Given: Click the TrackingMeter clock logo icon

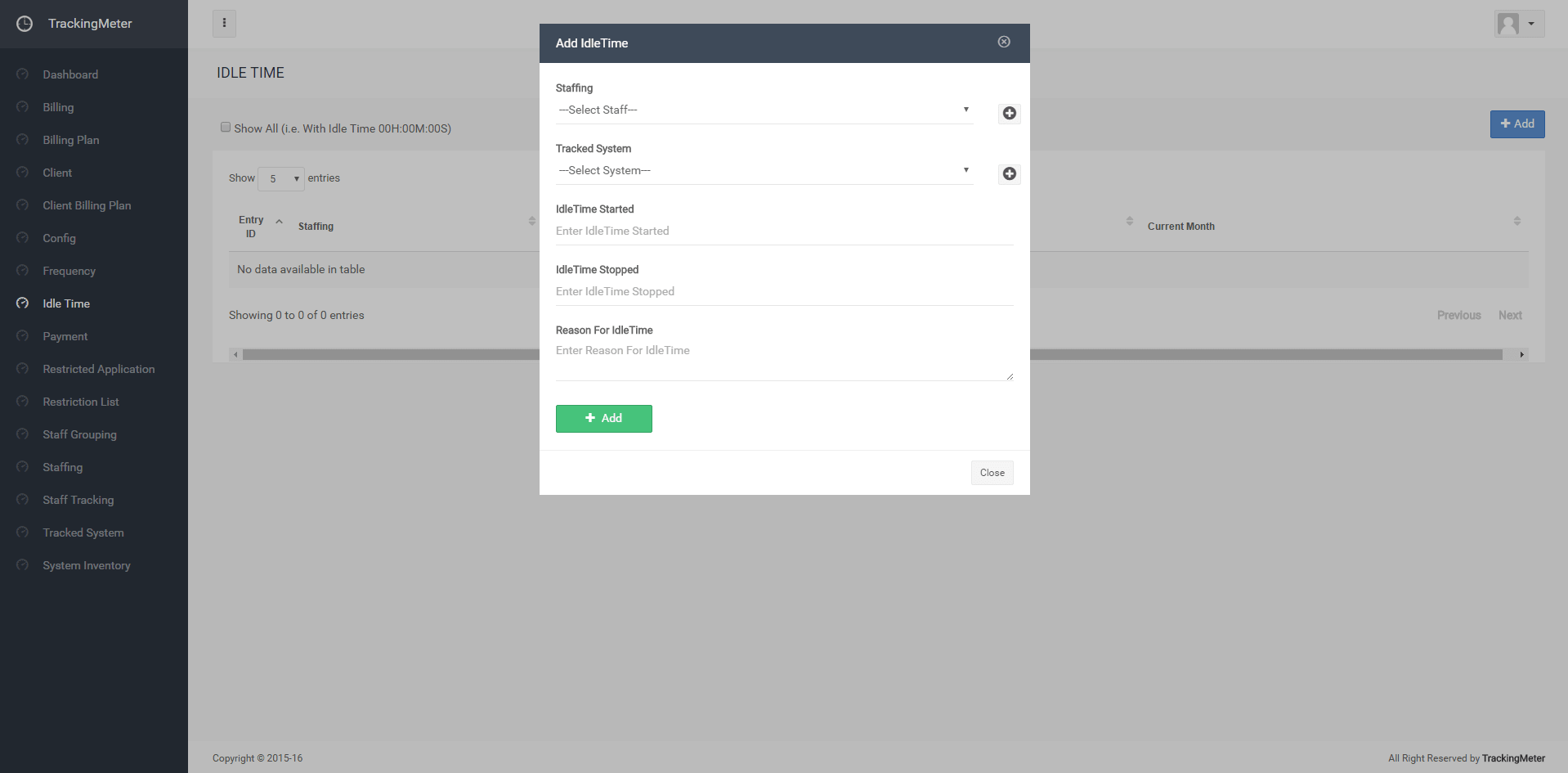Looking at the screenshot, I should [x=25, y=24].
